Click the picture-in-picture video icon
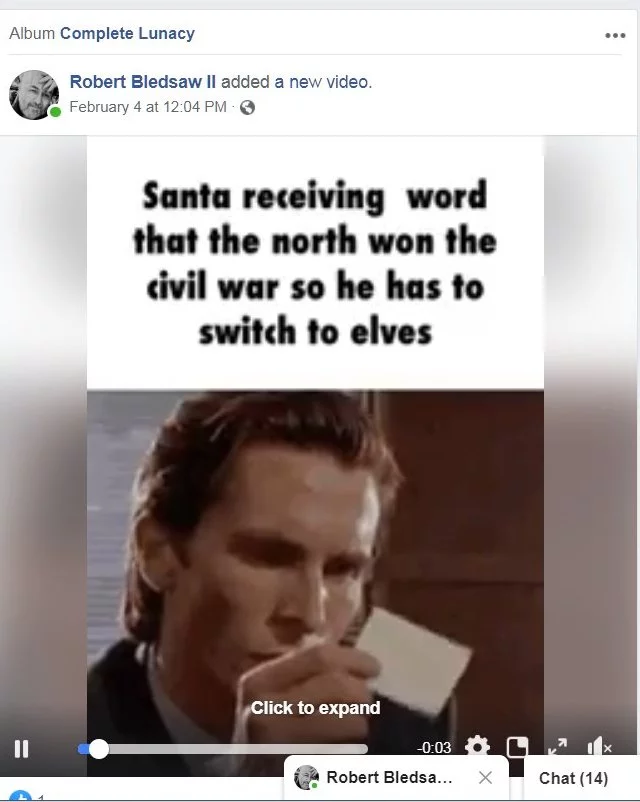Image resolution: width=640 pixels, height=802 pixels. click(x=517, y=747)
